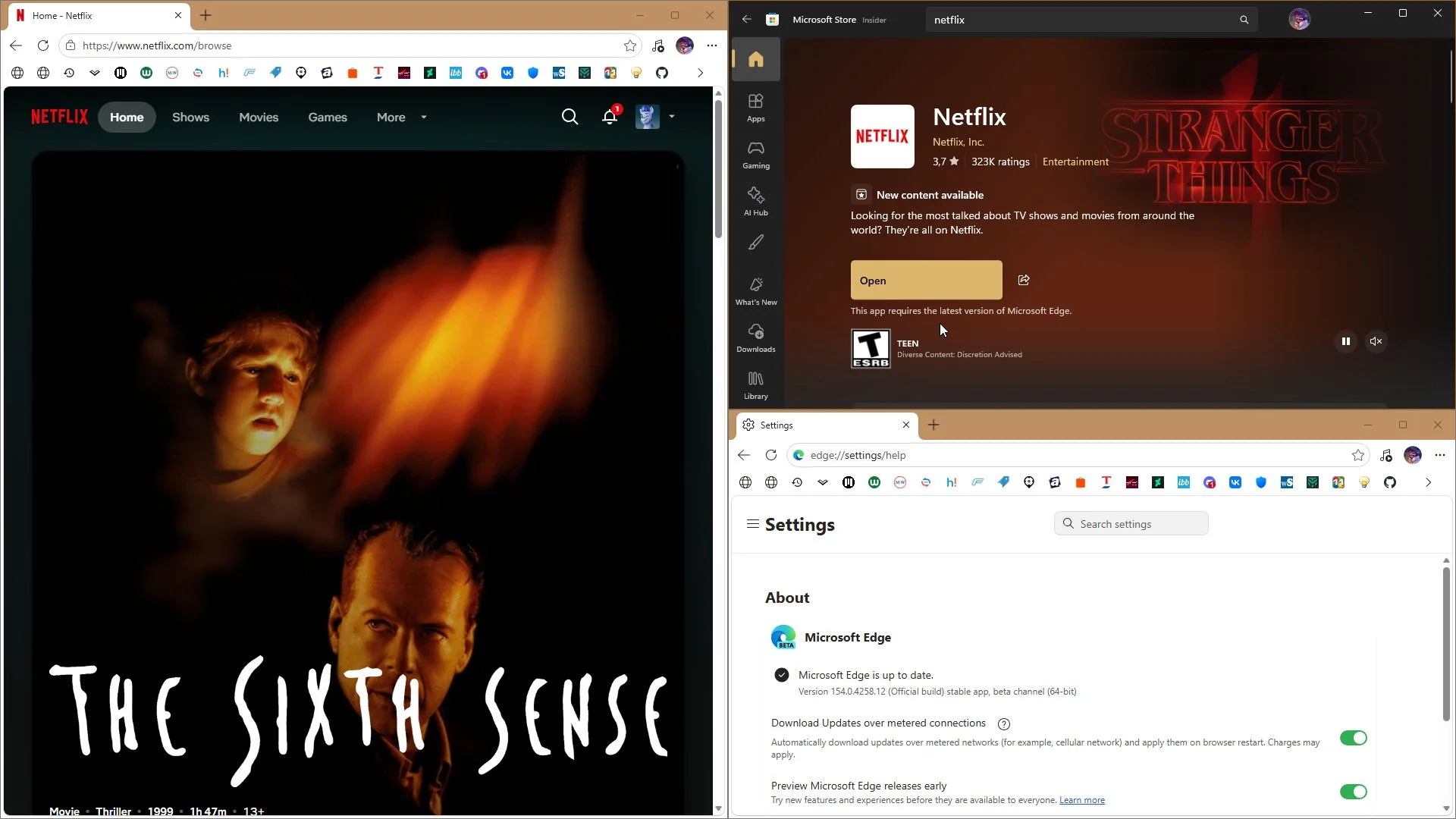Follow the Learn more link
This screenshot has height=819, width=1456.
click(1081, 800)
